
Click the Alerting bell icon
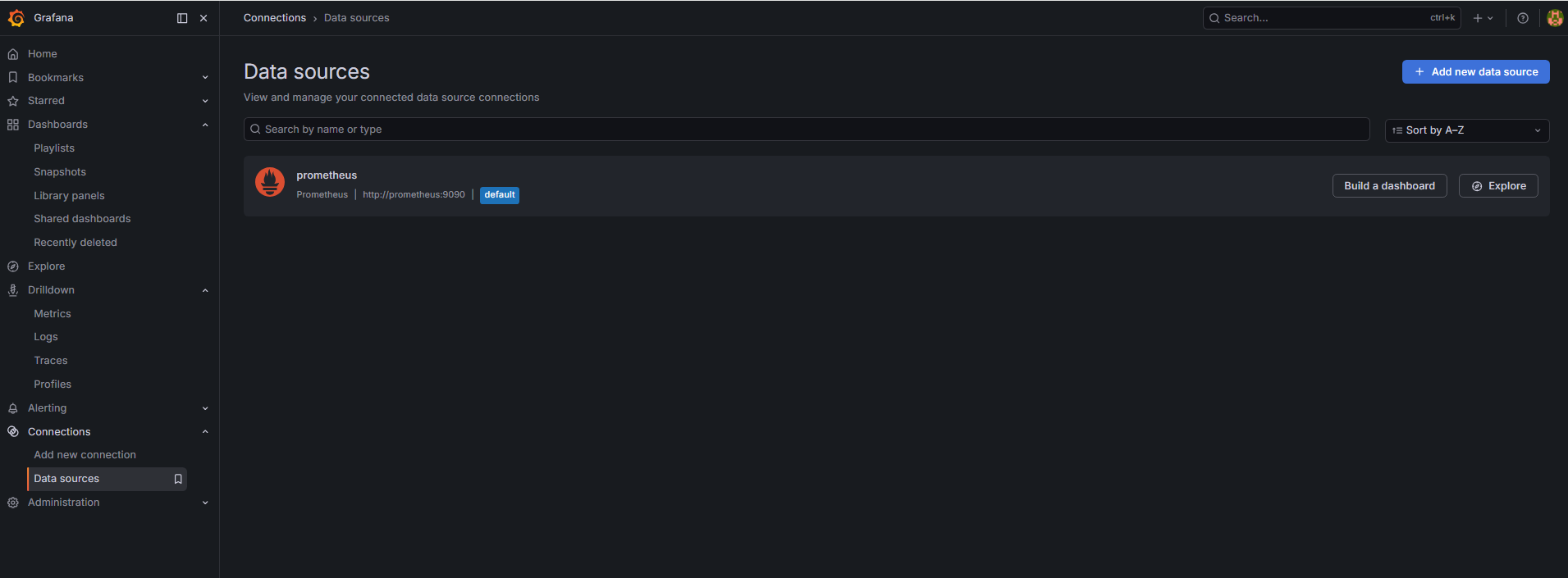pyautogui.click(x=13, y=408)
